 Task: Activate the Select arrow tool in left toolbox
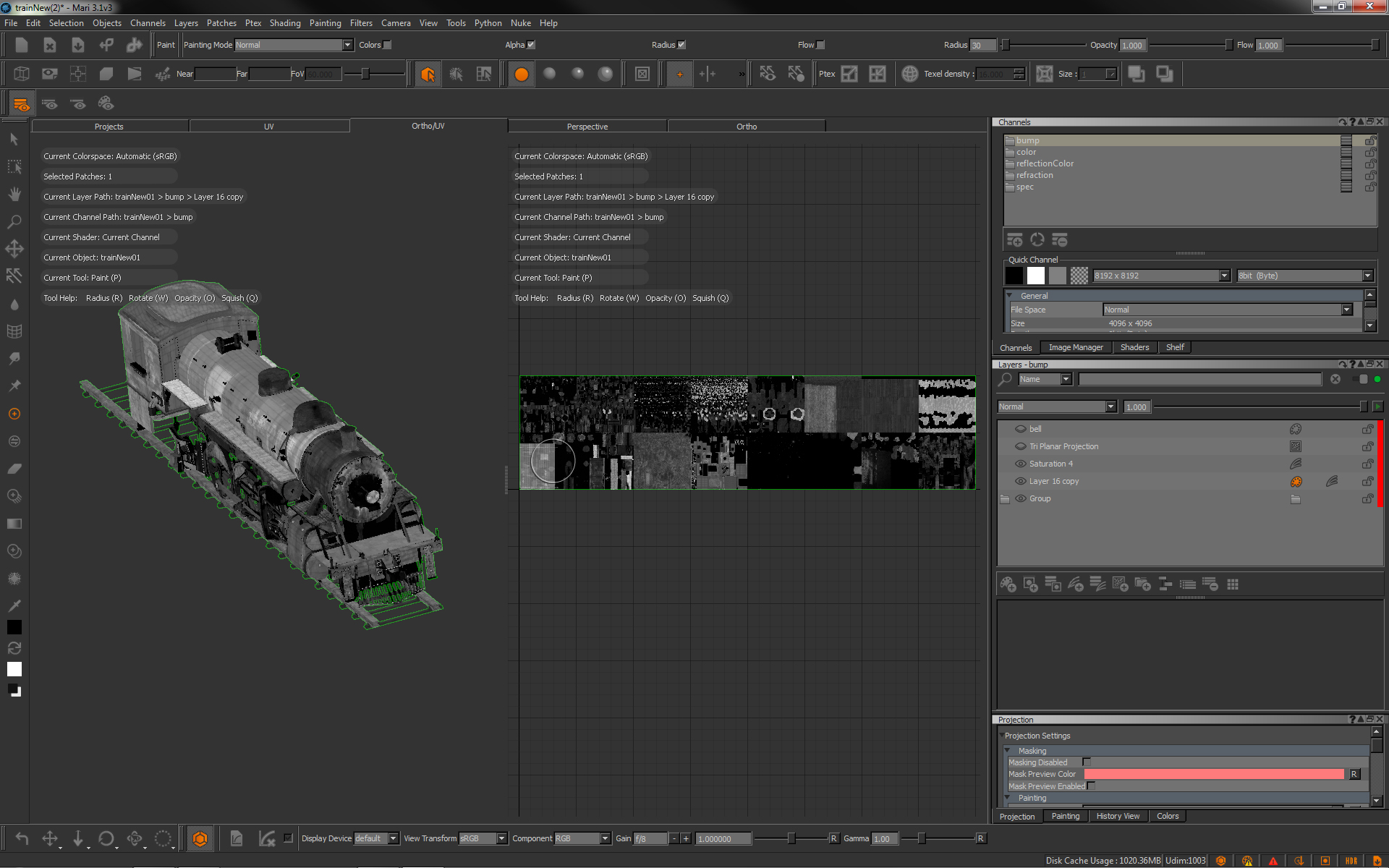[x=14, y=139]
